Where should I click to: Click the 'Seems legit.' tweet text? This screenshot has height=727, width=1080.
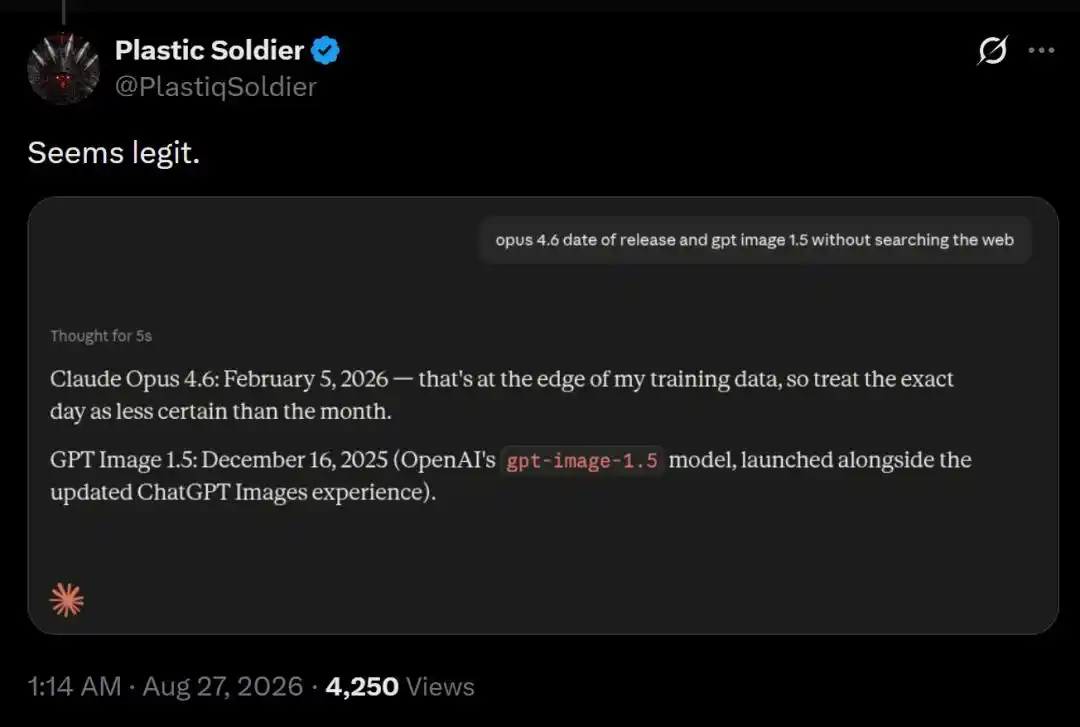(x=114, y=152)
